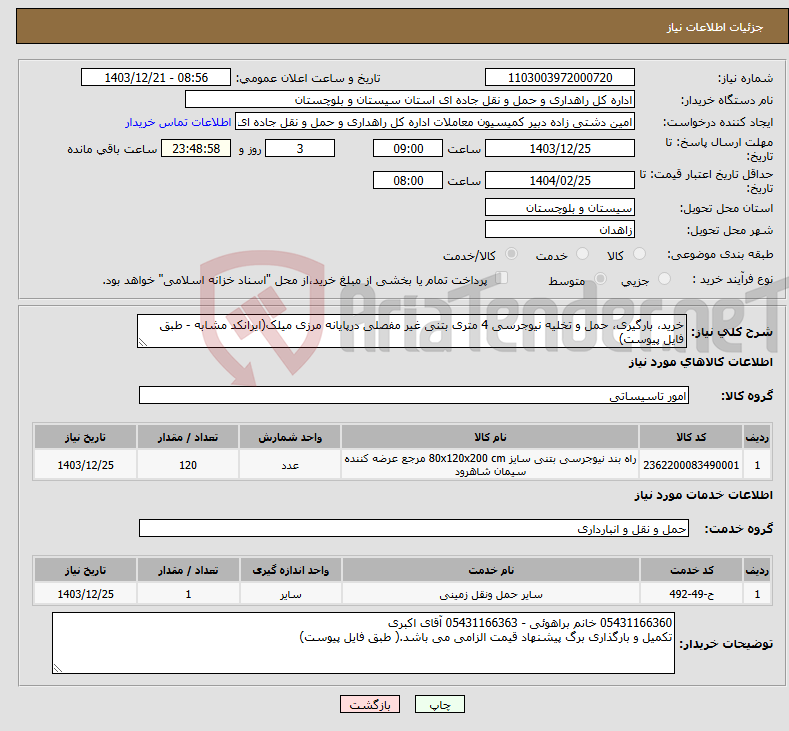The height and width of the screenshot is (731, 789).
Task: Click the نام خدمت column header
Action: [x=491, y=570]
